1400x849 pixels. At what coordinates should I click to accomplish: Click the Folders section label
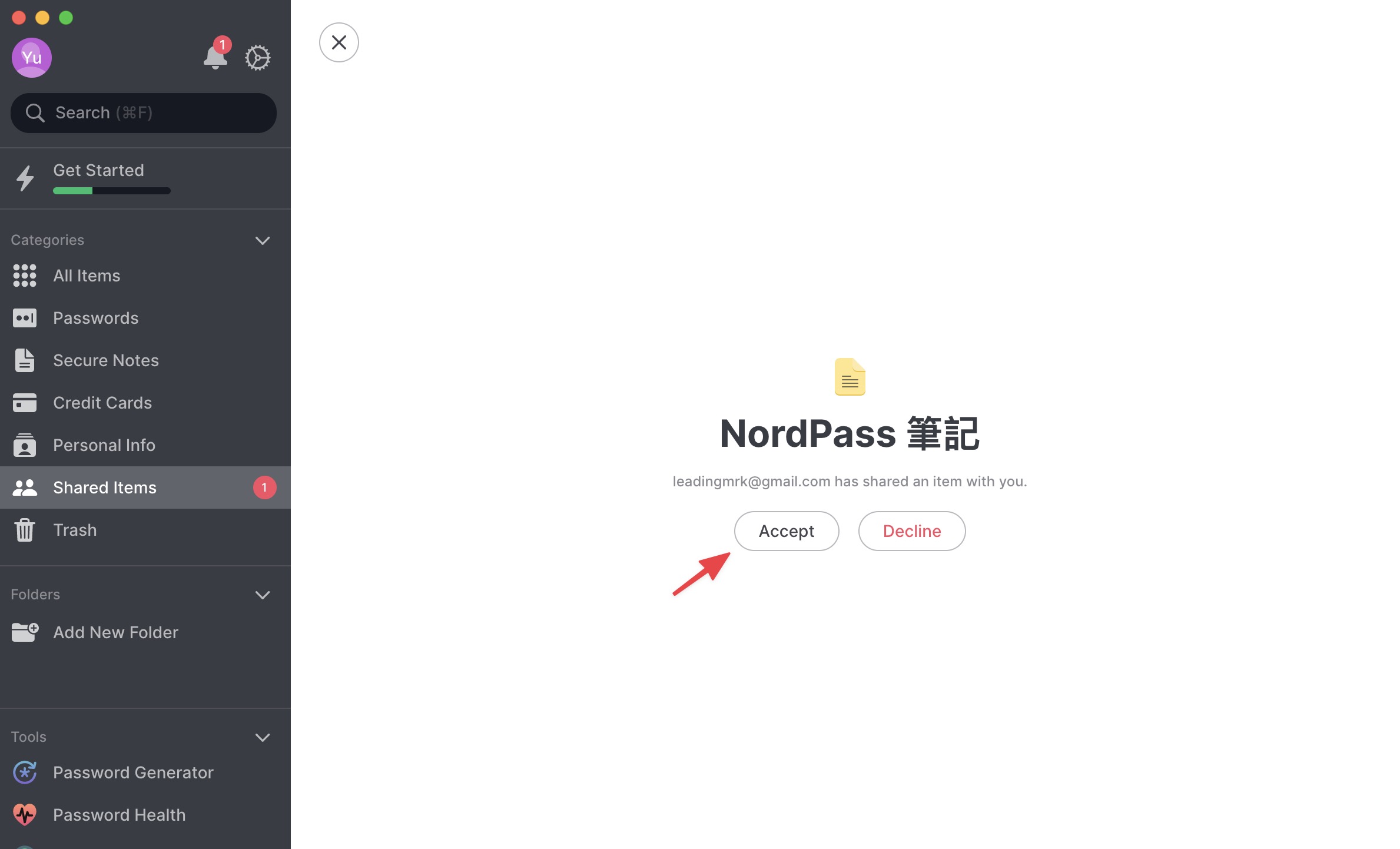tap(35, 595)
